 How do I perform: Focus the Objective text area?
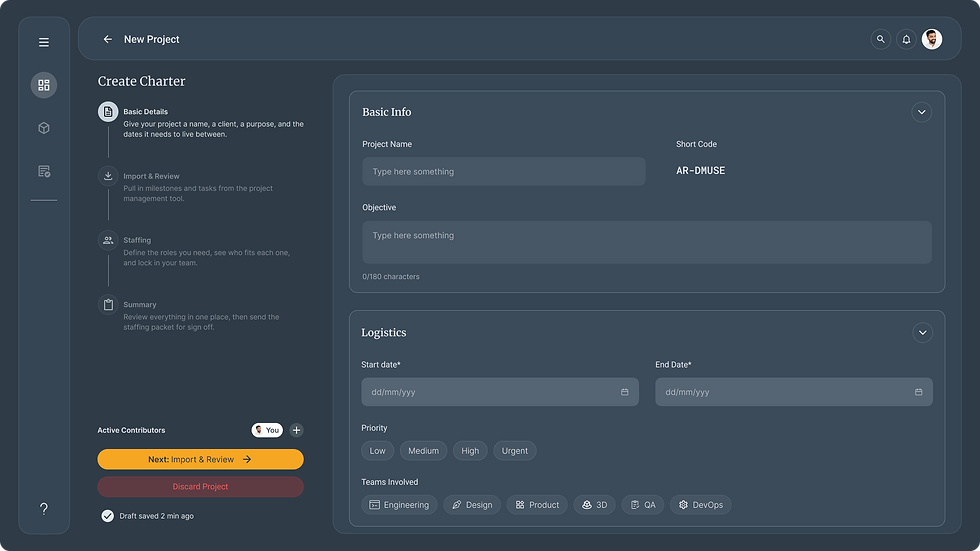(647, 242)
